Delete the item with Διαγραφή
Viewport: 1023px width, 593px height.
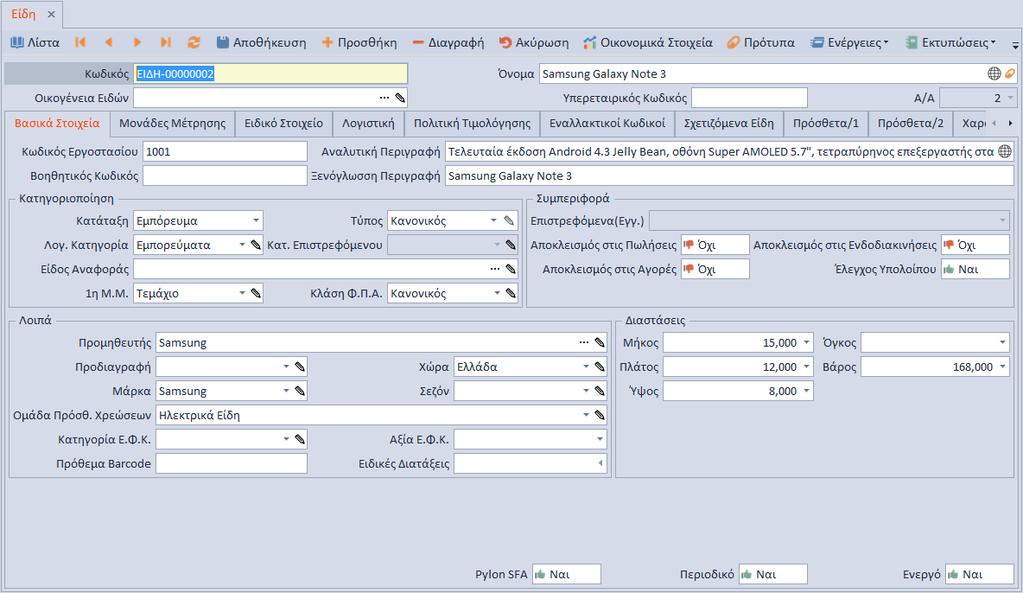click(x=448, y=42)
